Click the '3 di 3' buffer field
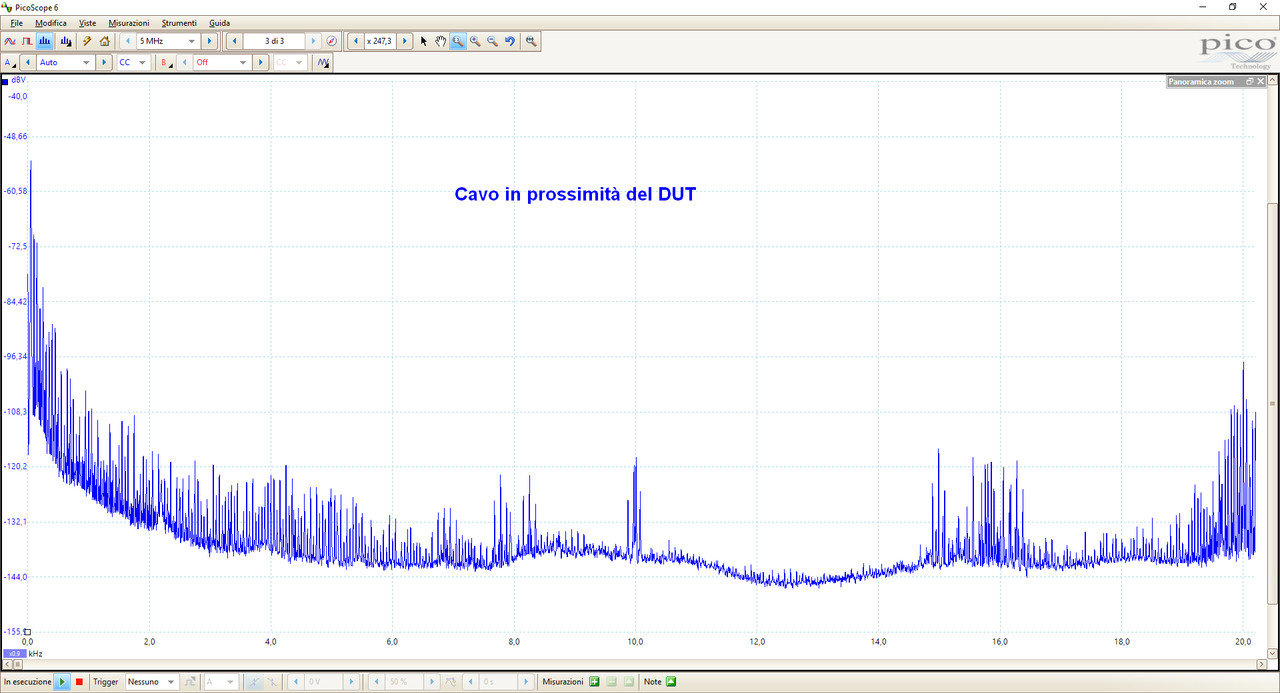 (275, 41)
